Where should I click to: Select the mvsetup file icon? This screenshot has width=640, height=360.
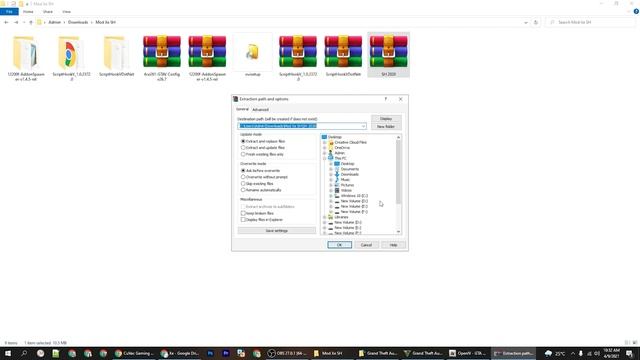coord(252,55)
